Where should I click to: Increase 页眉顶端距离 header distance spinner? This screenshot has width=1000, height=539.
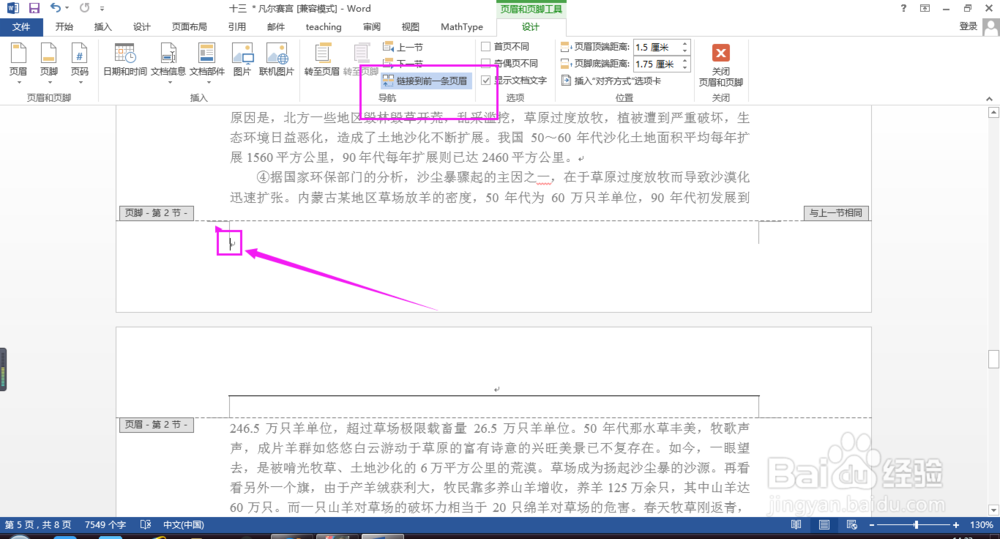(x=685, y=44)
